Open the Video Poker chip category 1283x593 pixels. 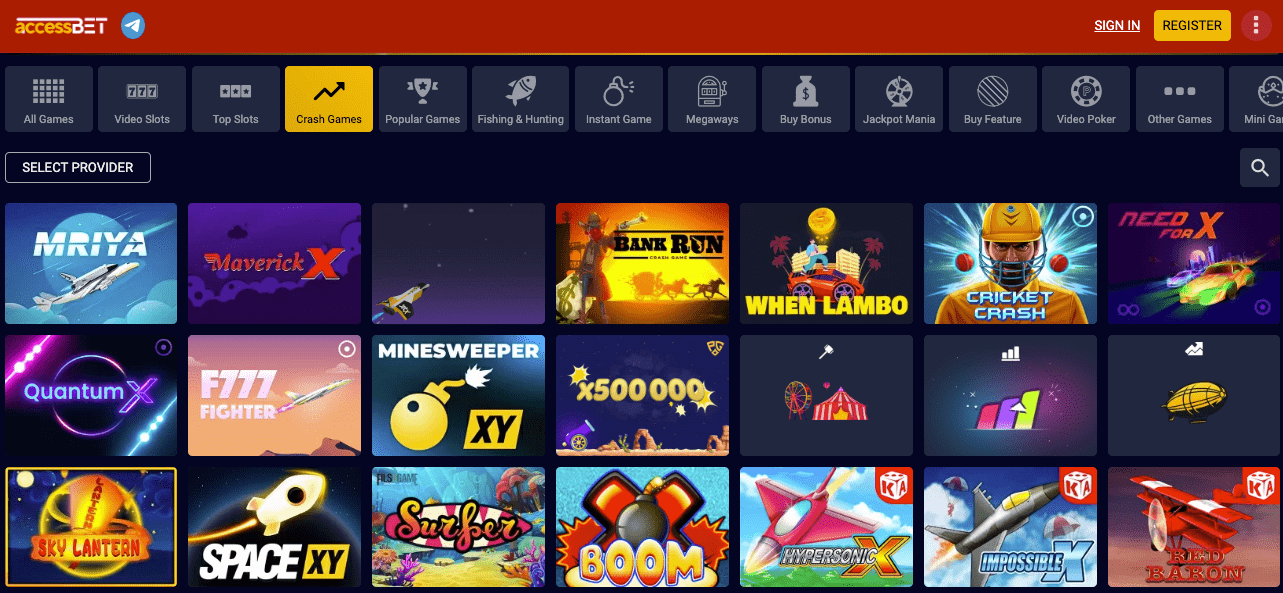(x=1086, y=99)
